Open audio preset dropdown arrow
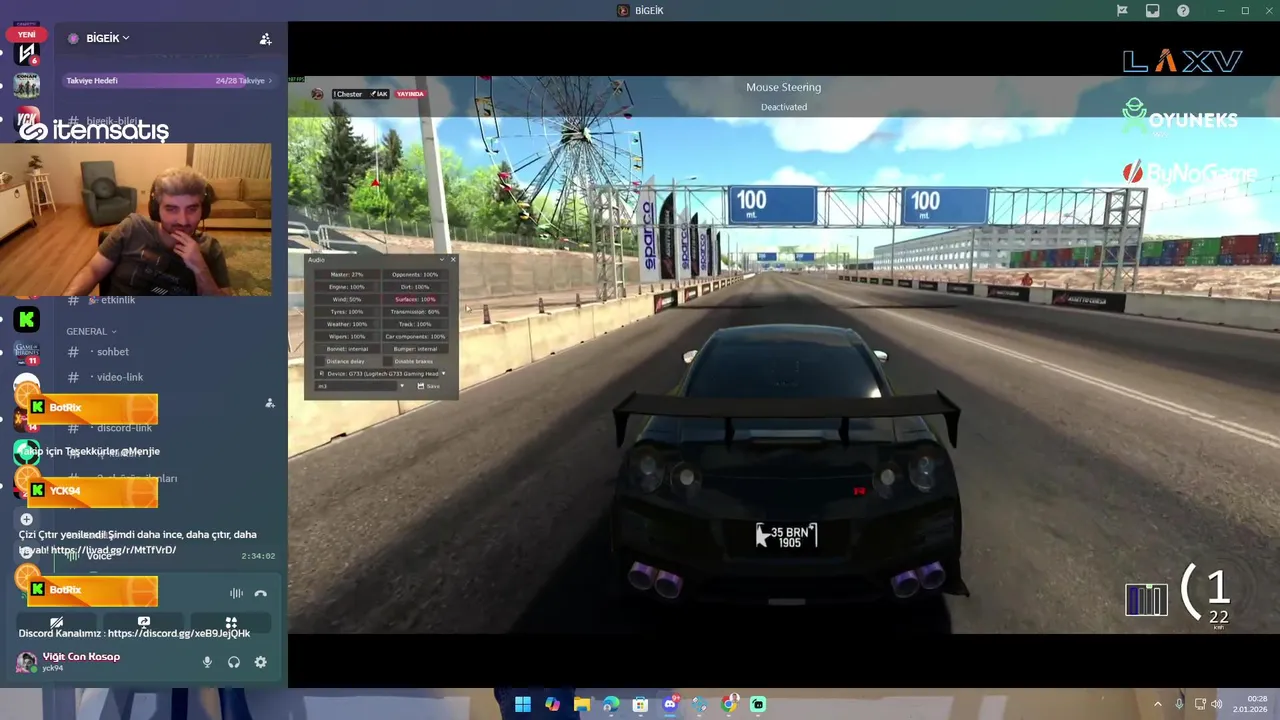 tap(402, 386)
